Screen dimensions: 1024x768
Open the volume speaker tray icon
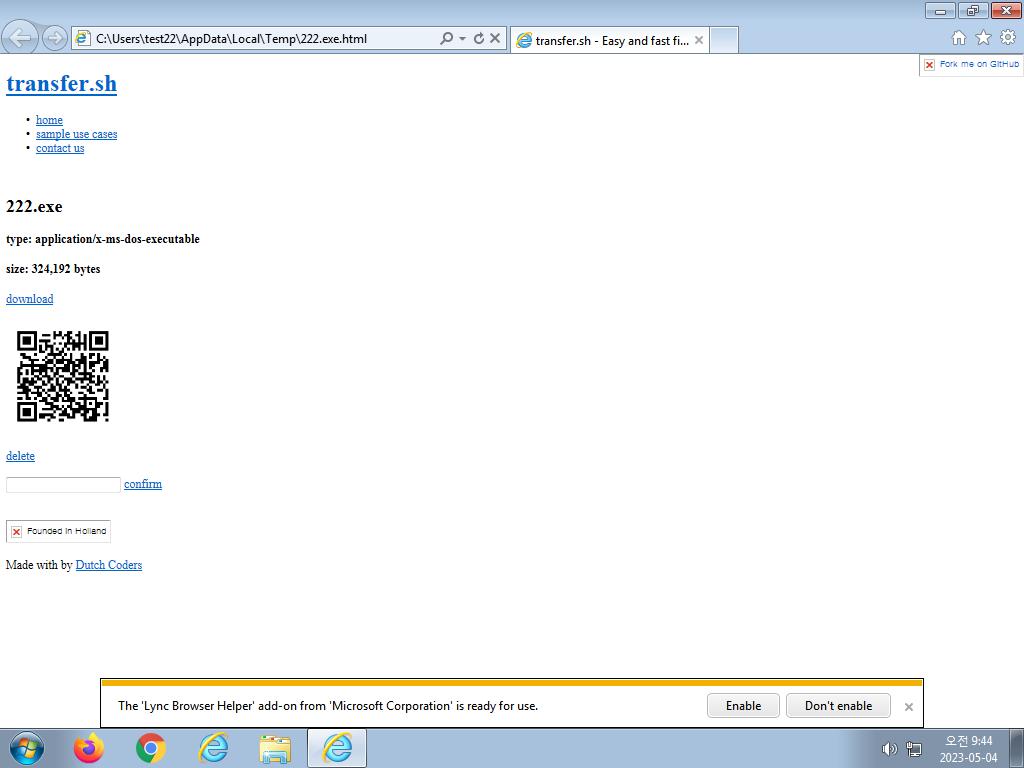[889, 749]
